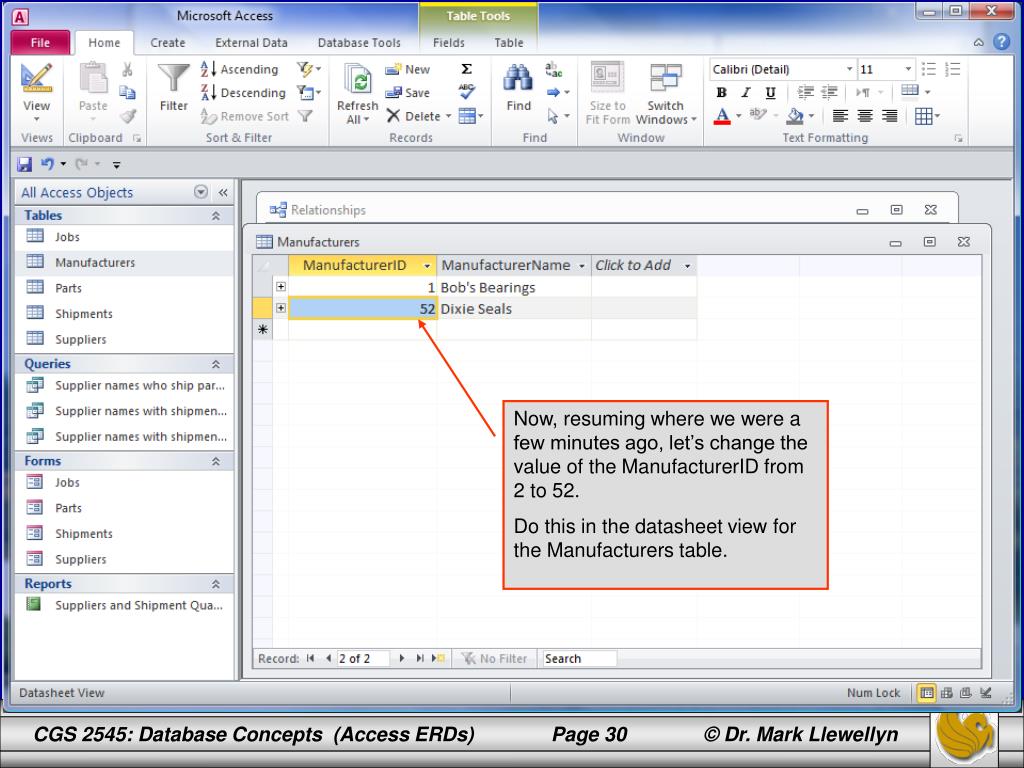Click the bullets list icon
Viewport: 1024px width, 768px height.
tap(929, 69)
